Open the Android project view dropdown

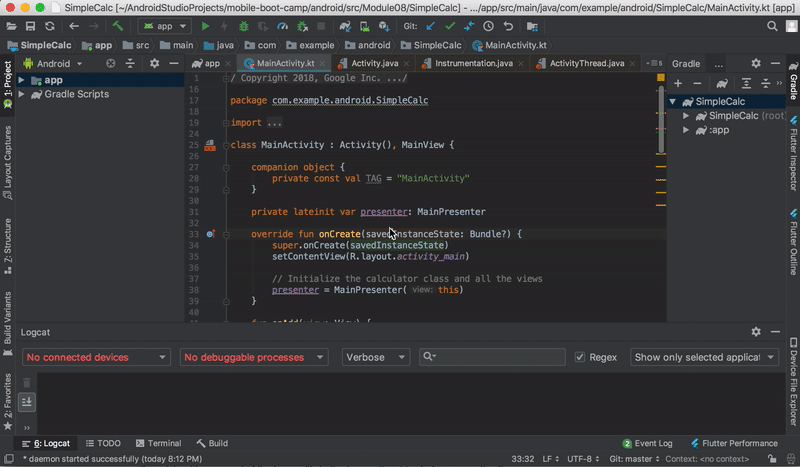[53, 63]
